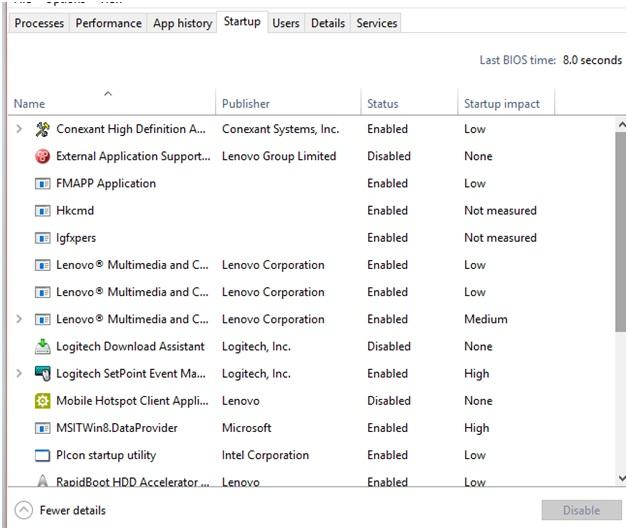Click the Last BIOS time 8.0 seconds value
628x530 pixels.
592,60
